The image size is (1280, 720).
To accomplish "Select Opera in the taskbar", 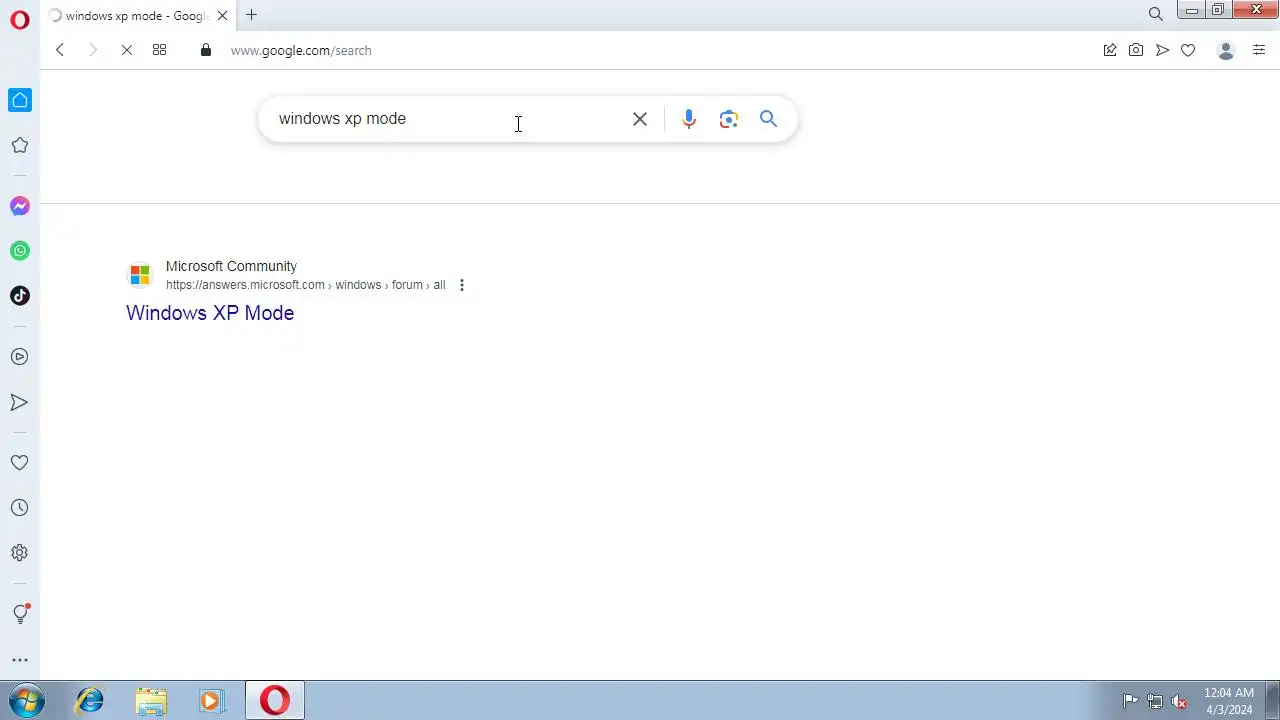I will coord(275,700).
